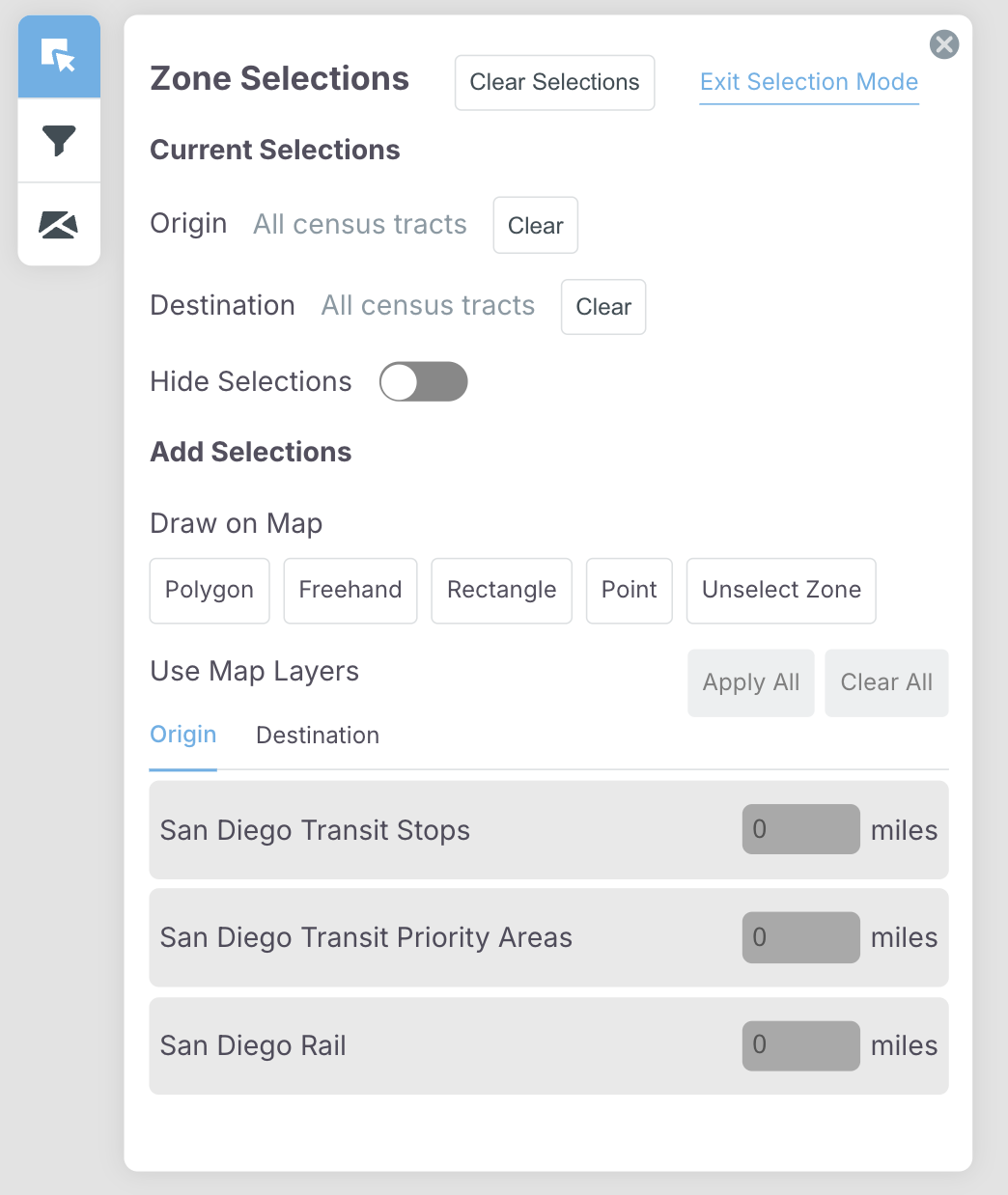
Task: Clear the Destination selection
Action: 602,307
